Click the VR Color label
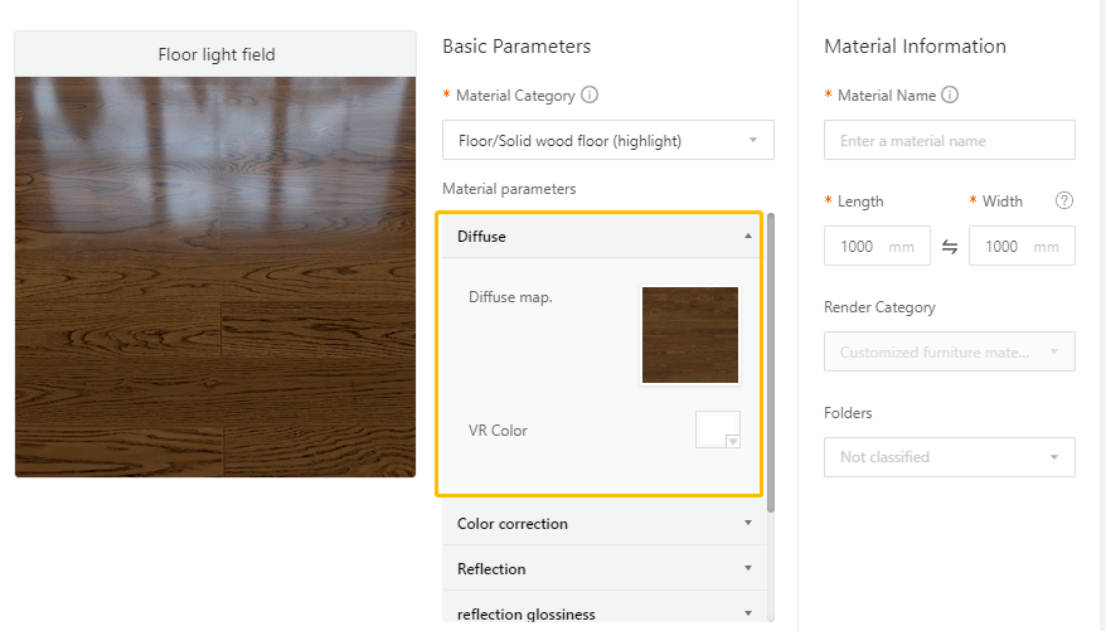 pos(498,431)
